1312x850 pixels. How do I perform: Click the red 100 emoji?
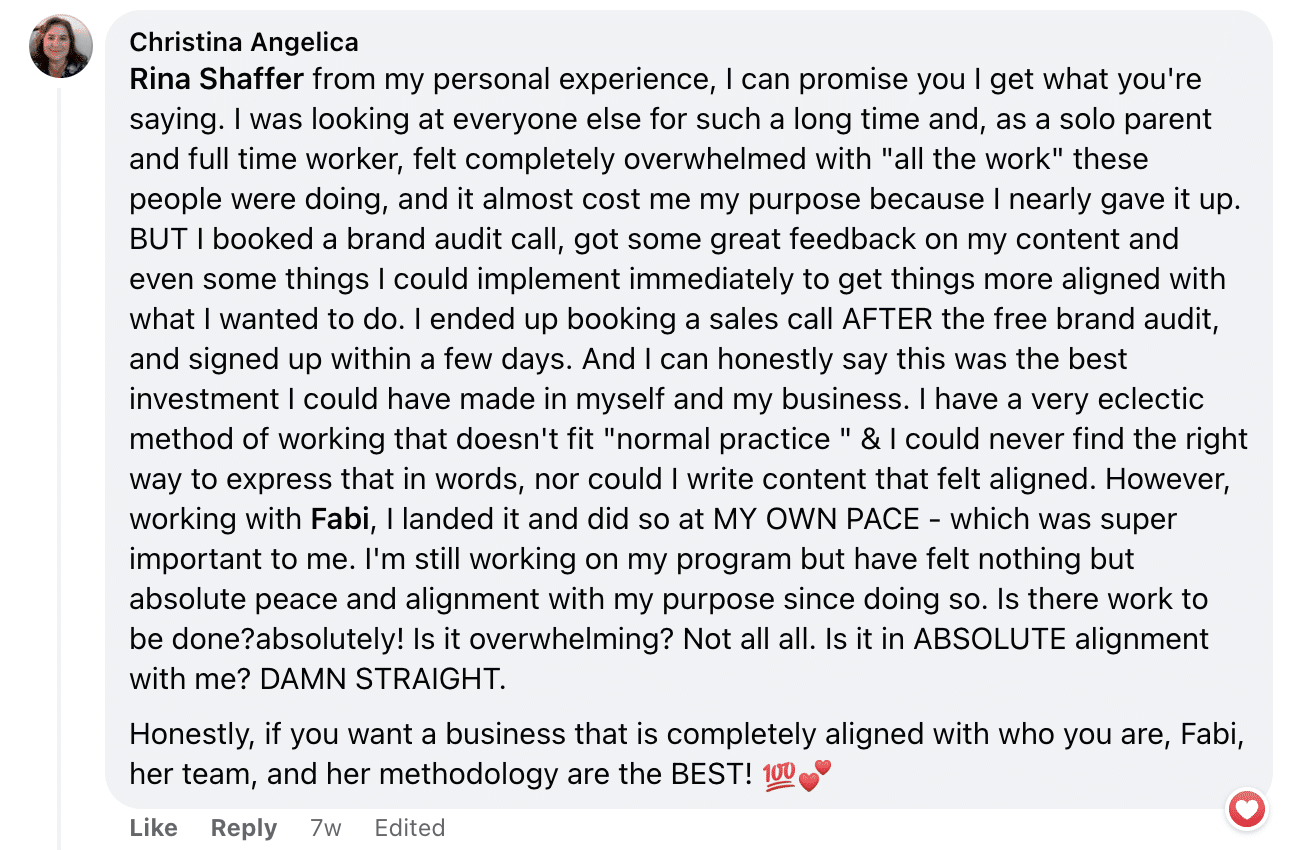(x=779, y=775)
